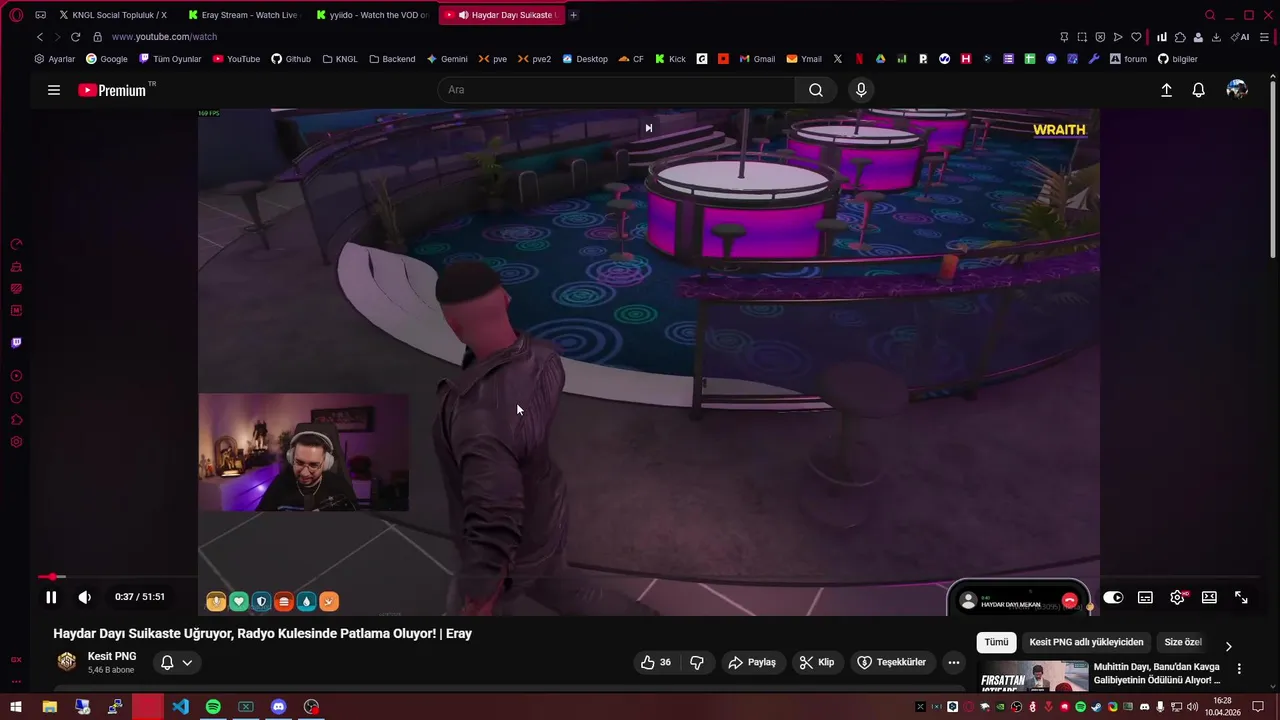The width and height of the screenshot is (1280, 720).
Task: Switch to KNGL Social Topluluk tab
Action: click(x=112, y=15)
